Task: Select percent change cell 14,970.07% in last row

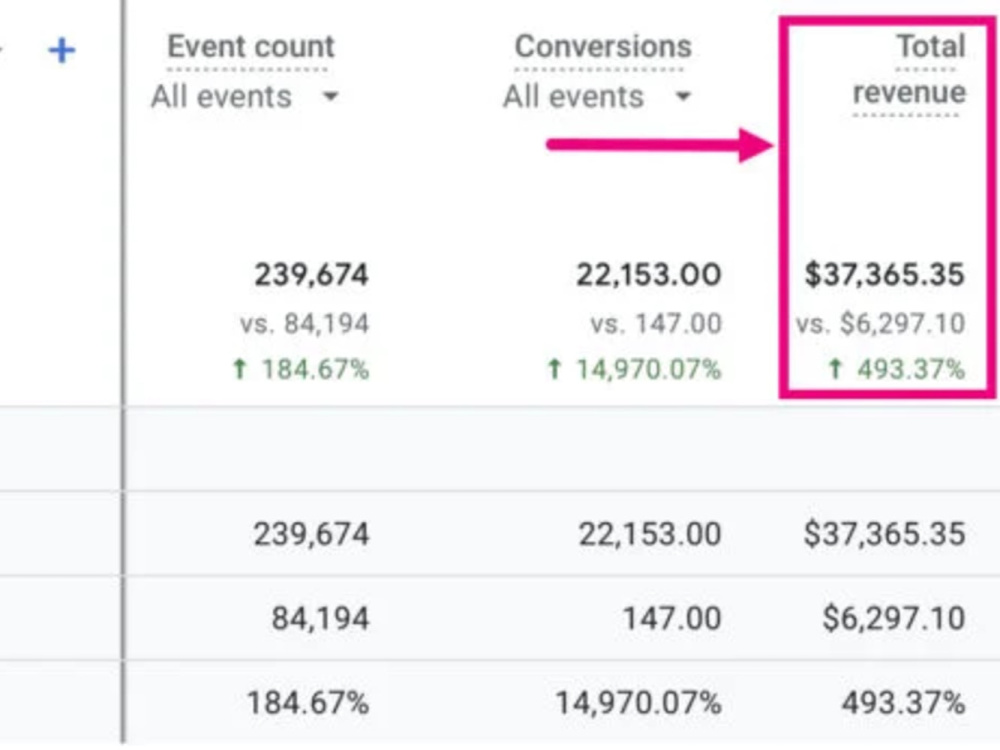Action: (x=638, y=703)
